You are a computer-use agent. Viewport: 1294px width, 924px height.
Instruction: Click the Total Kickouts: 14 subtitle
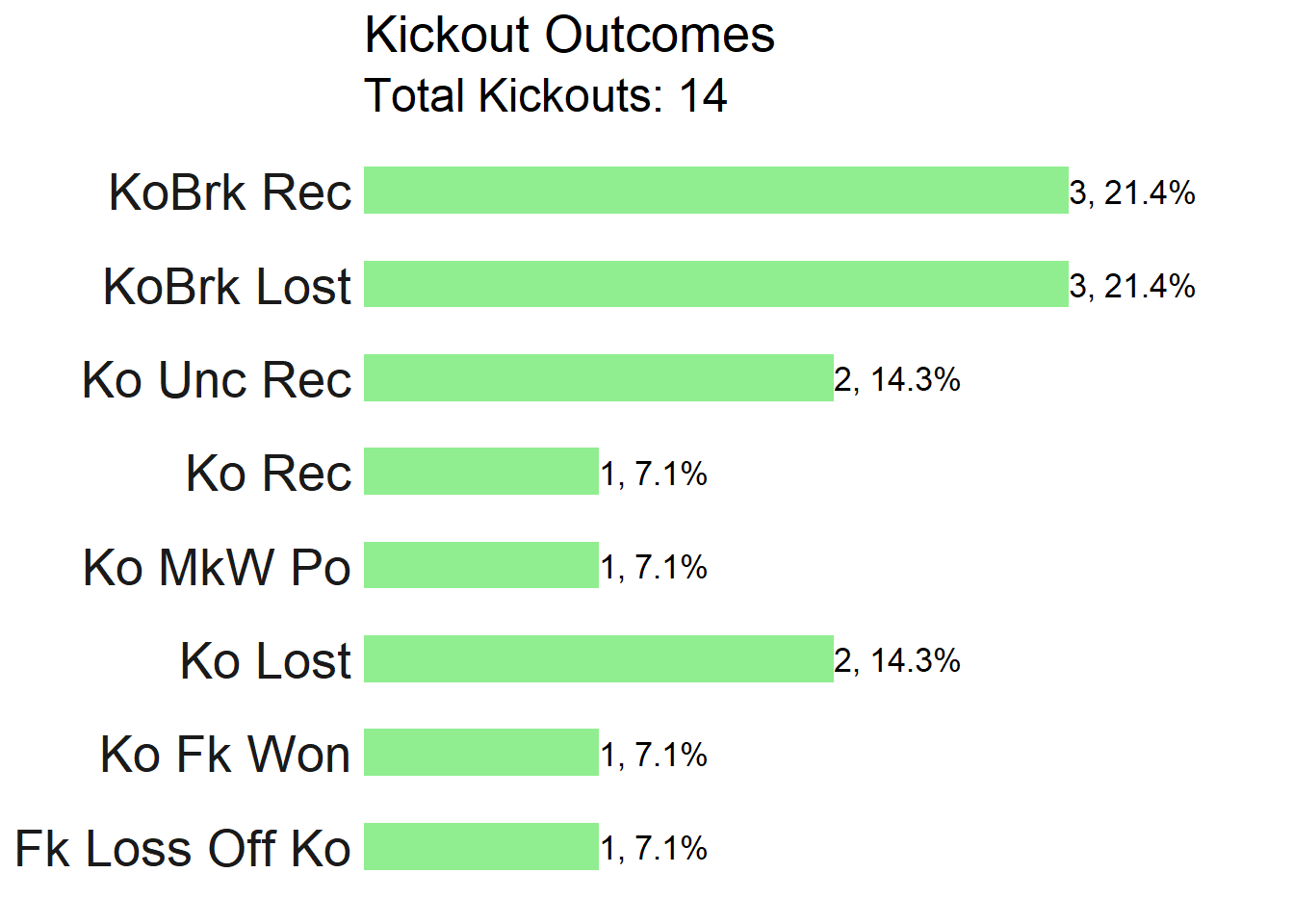pyautogui.click(x=546, y=96)
